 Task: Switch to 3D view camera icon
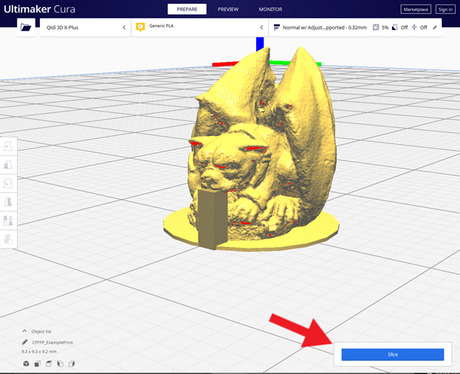pyautogui.click(x=26, y=364)
